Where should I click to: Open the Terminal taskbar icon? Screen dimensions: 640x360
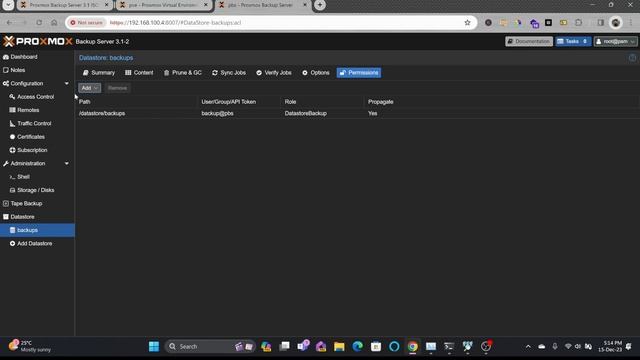tap(449, 347)
